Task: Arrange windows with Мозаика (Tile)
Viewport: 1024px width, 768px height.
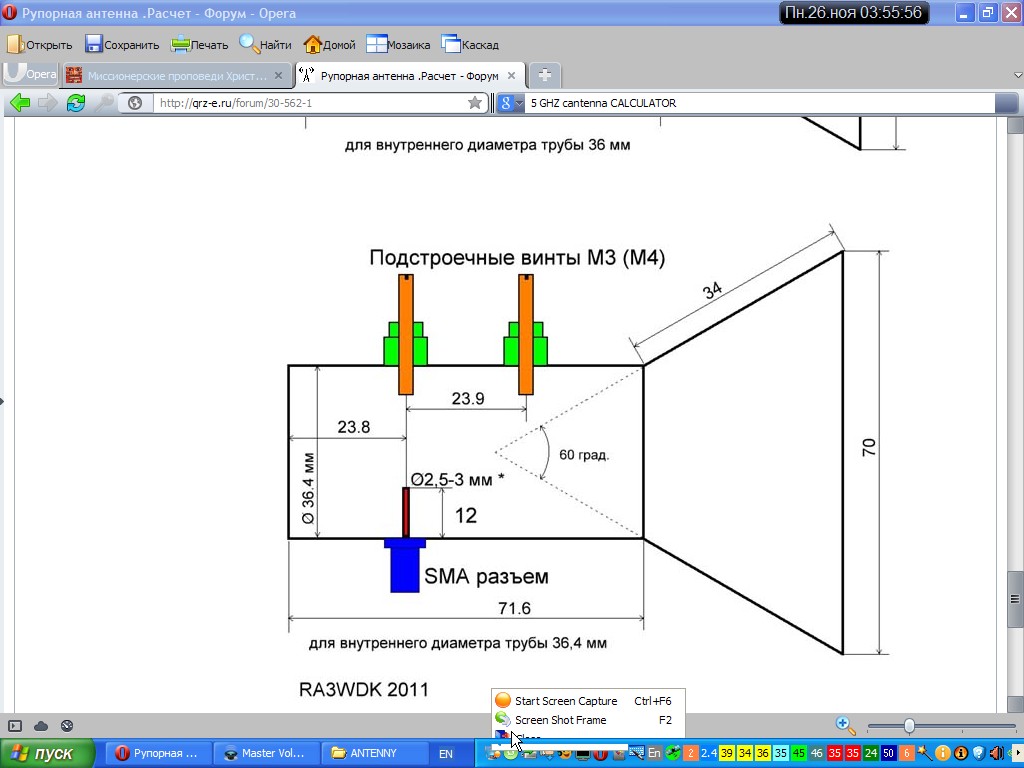Action: [x=398, y=44]
